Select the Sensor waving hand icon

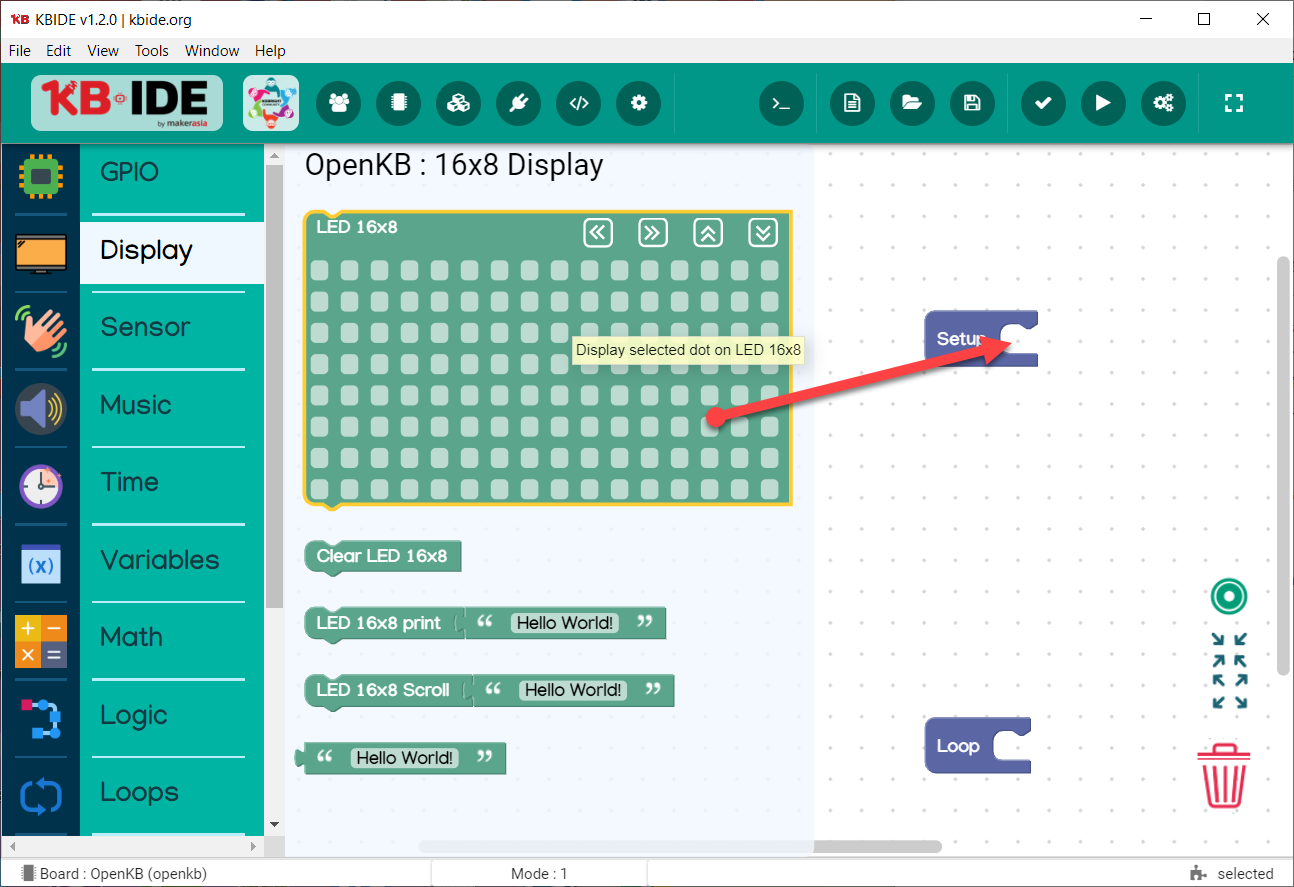coord(41,331)
